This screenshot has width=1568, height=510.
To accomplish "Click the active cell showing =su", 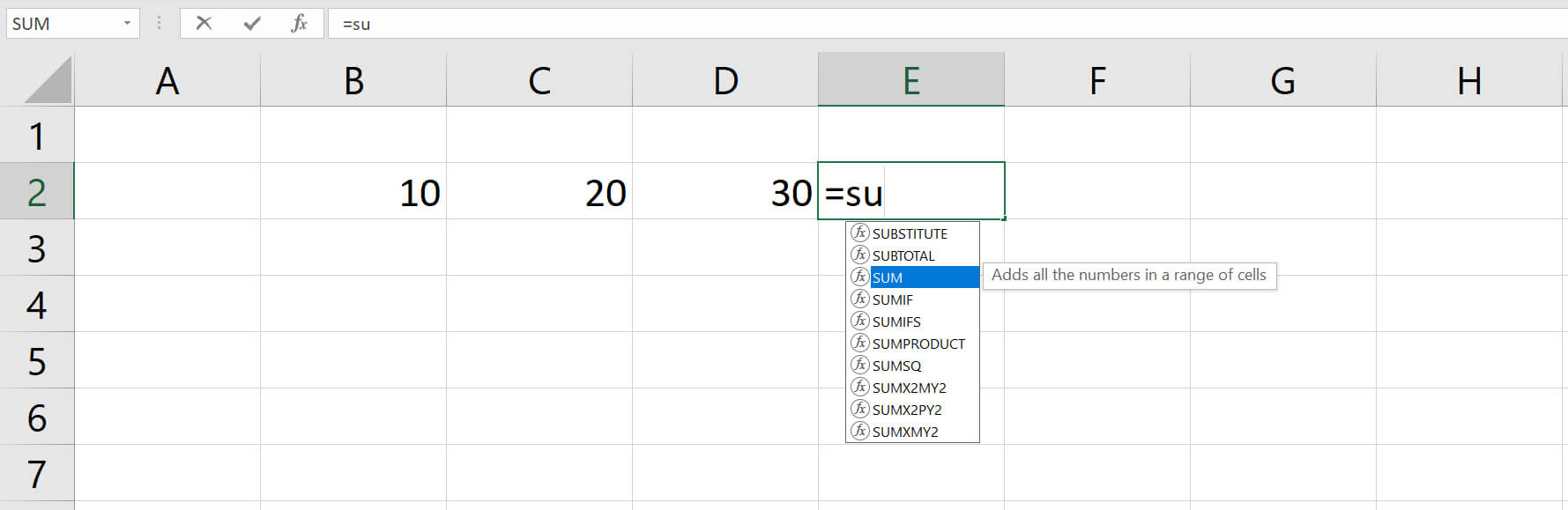I will (911, 191).
